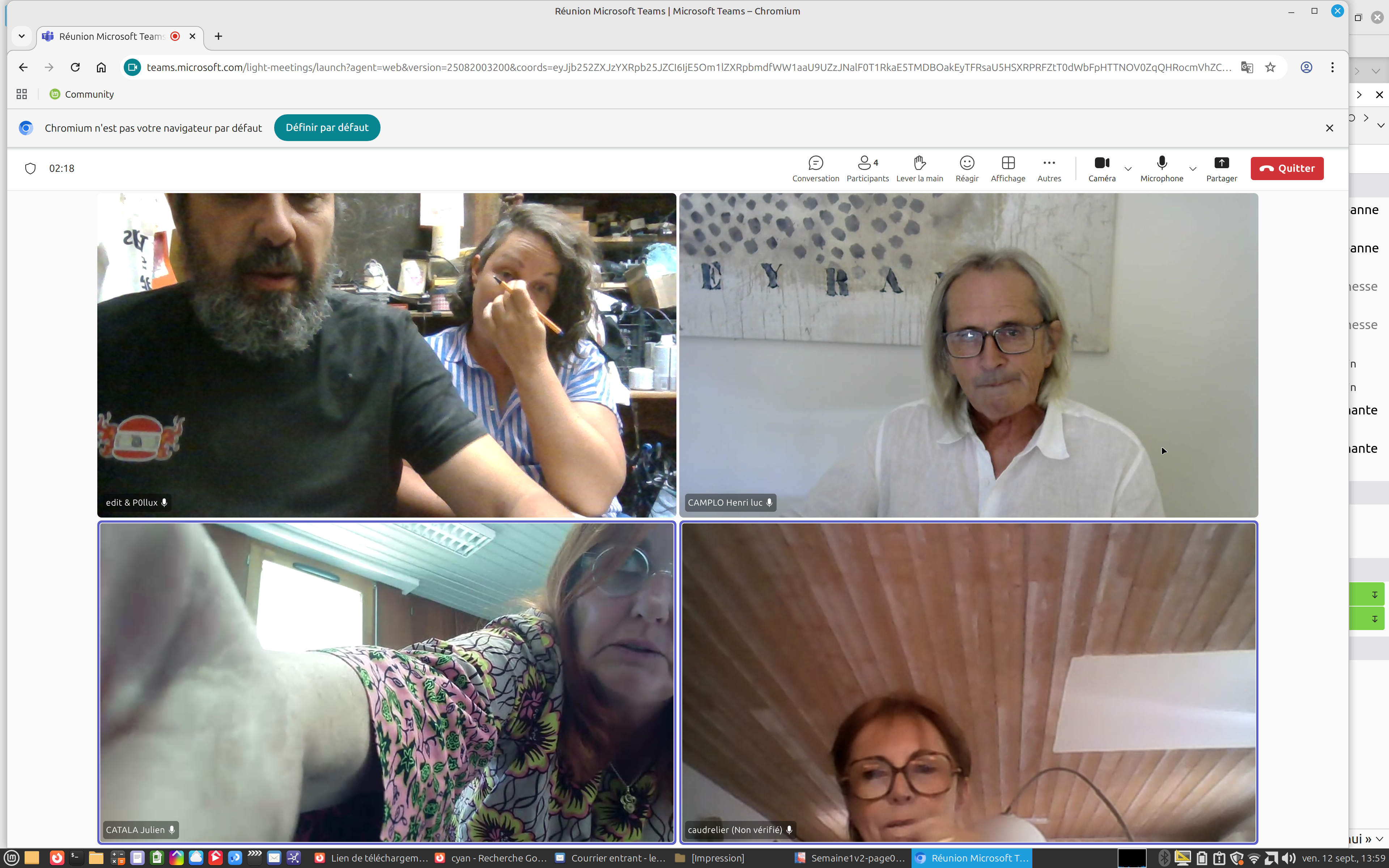The width and height of the screenshot is (1389, 868).
Task: Click the shield meeting info icon
Action: [x=30, y=168]
